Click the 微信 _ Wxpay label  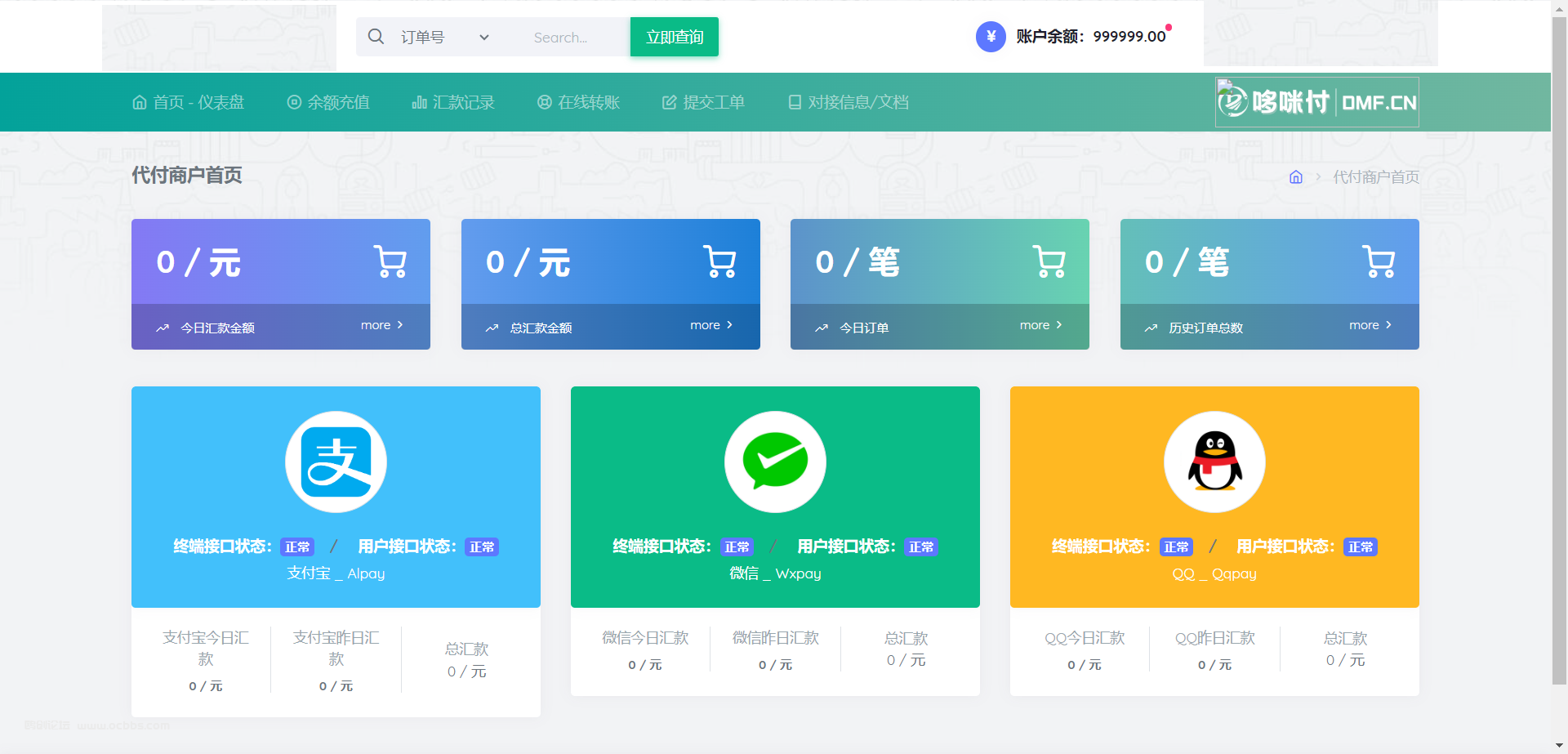775,573
